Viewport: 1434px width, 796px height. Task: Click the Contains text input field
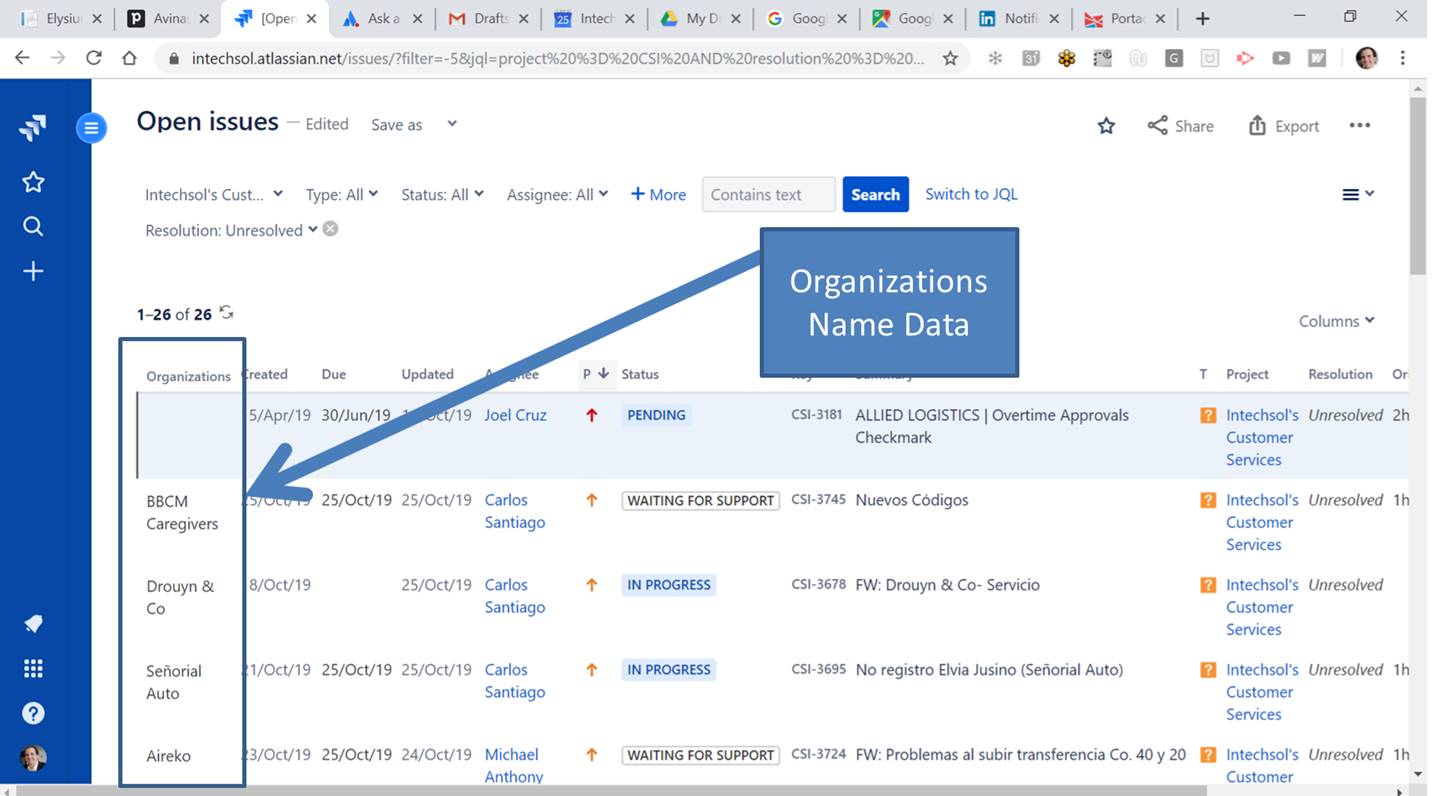(x=768, y=194)
